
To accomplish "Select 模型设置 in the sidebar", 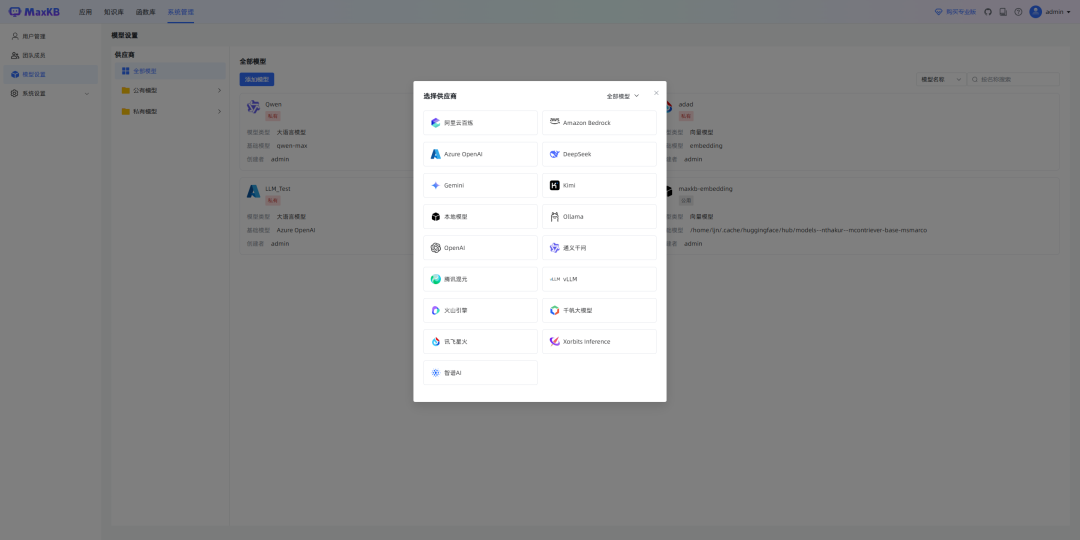I will coord(50,74).
